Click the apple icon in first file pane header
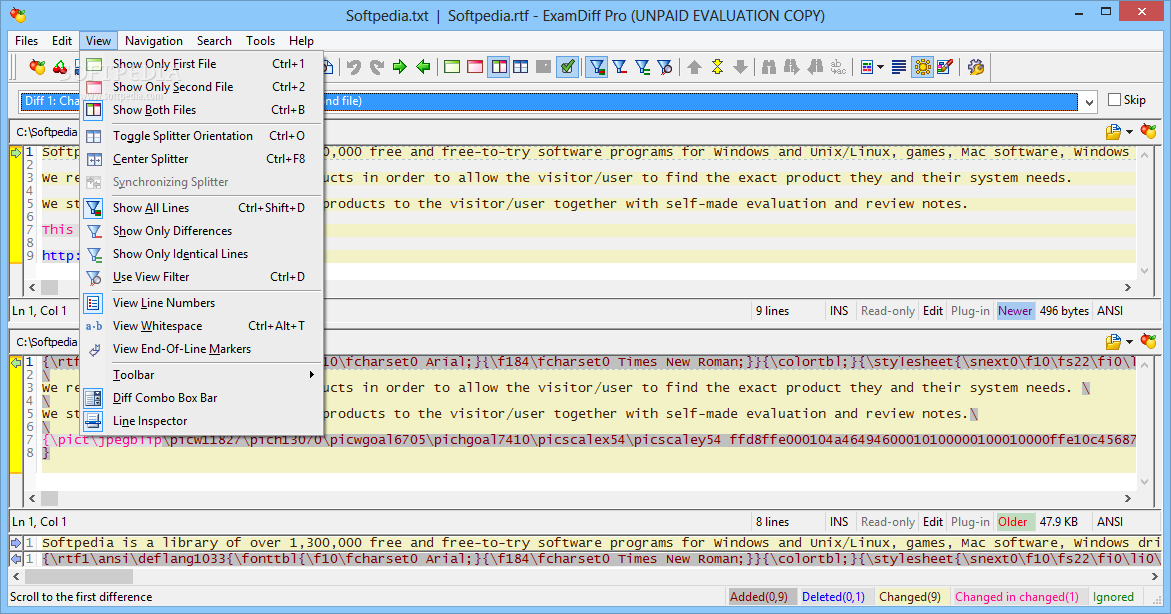Viewport: 1171px width, 614px height. [1149, 131]
